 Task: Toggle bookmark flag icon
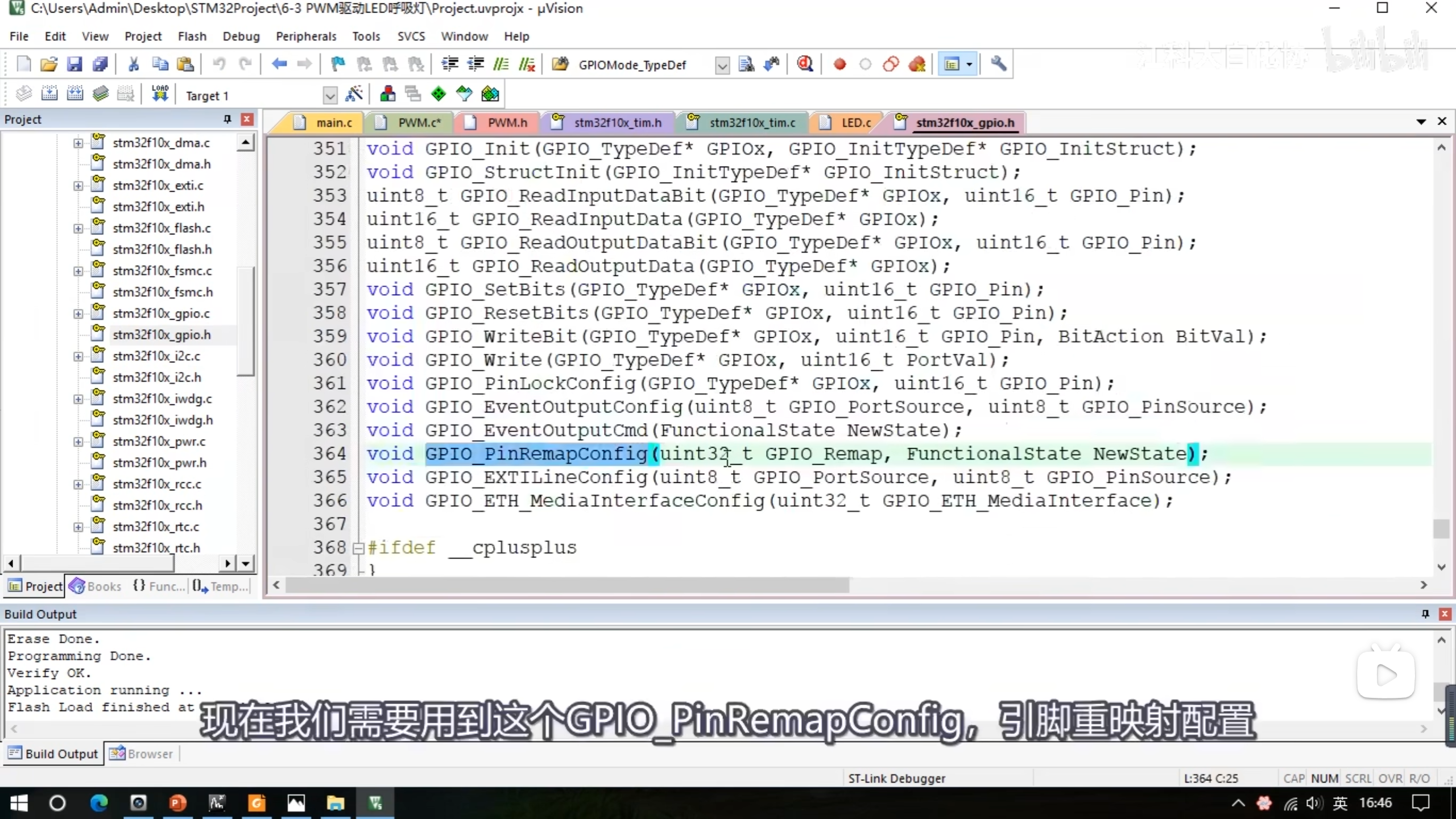point(338,64)
